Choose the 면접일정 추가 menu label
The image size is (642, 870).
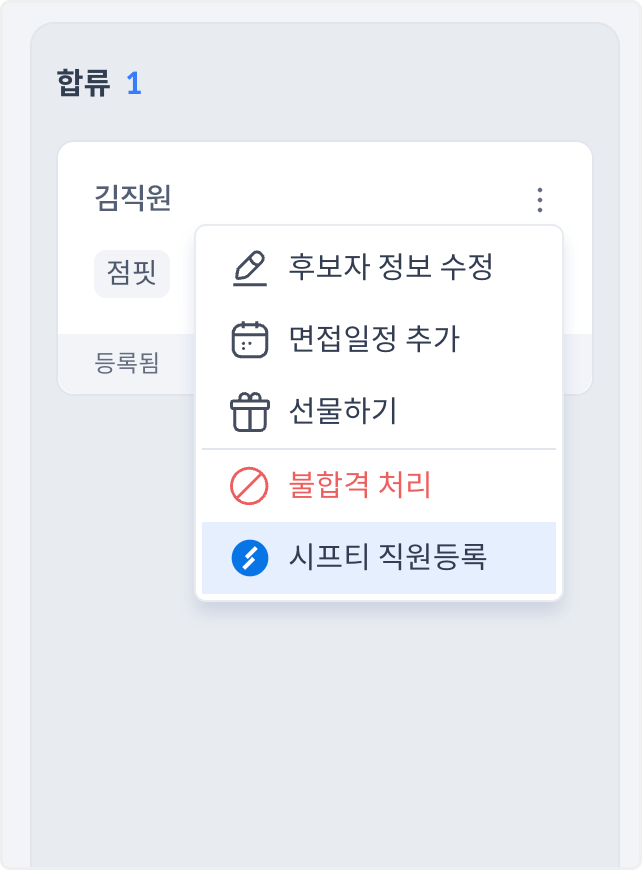(x=374, y=340)
